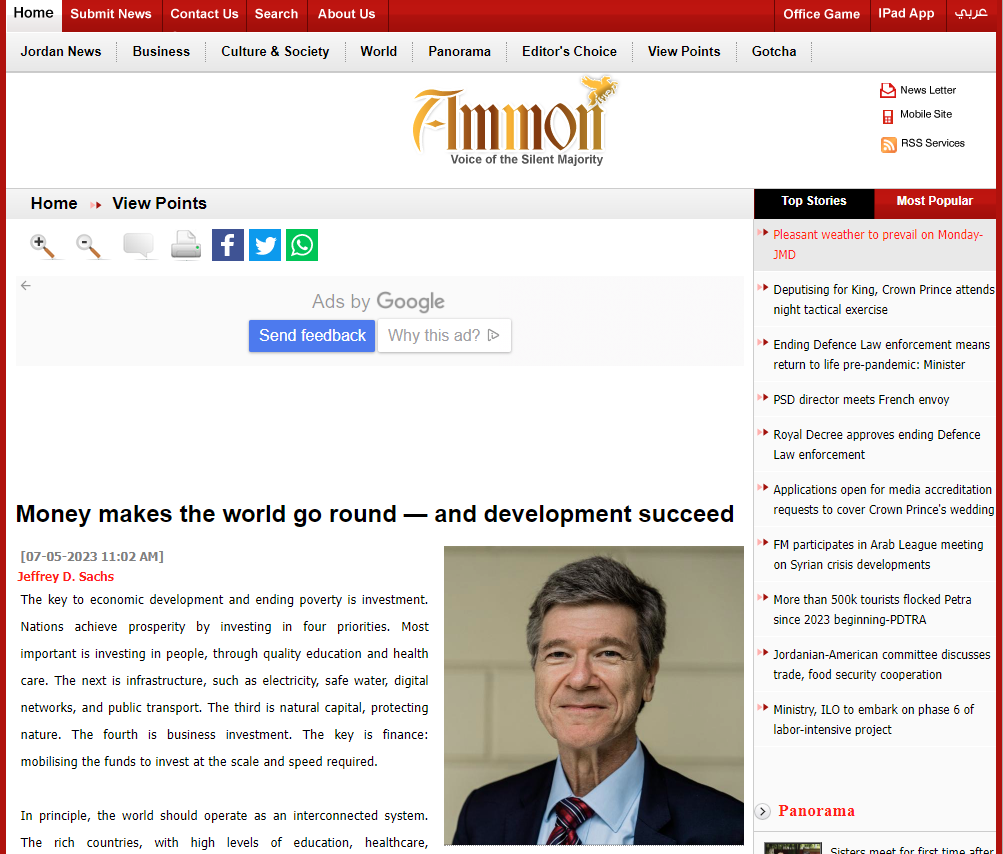The width and height of the screenshot is (1003, 854).
Task: Open media accreditation applications story
Action: (883, 500)
